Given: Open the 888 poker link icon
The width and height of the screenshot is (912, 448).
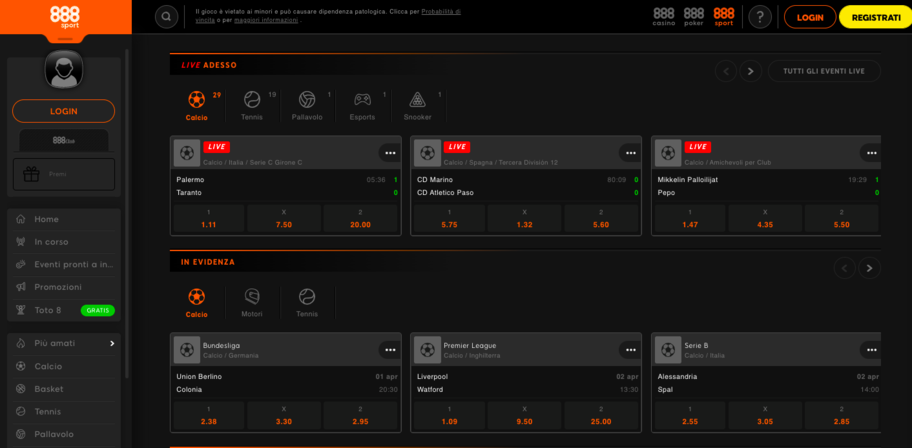Looking at the screenshot, I should [694, 17].
